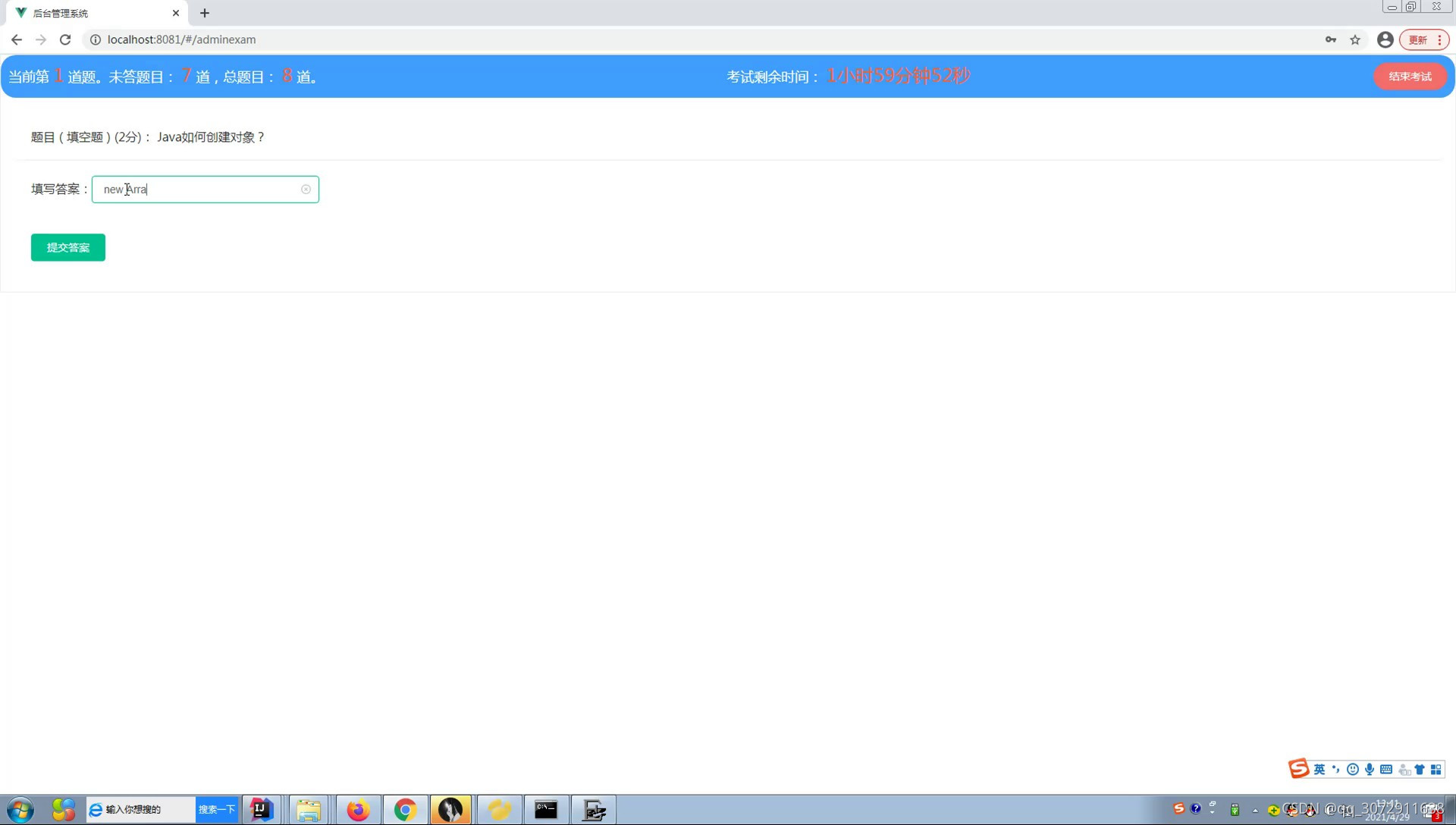1456x825 pixels.
Task: Close the 后台管理系统 tab
Action: tap(176, 13)
